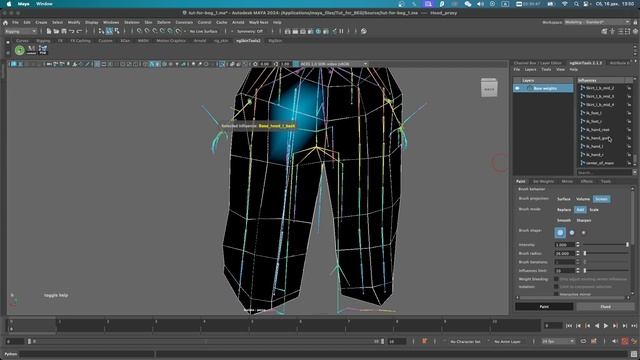Screen dimensions: 640x360
Task: Click the Intensity slider handle
Action: point(627,244)
